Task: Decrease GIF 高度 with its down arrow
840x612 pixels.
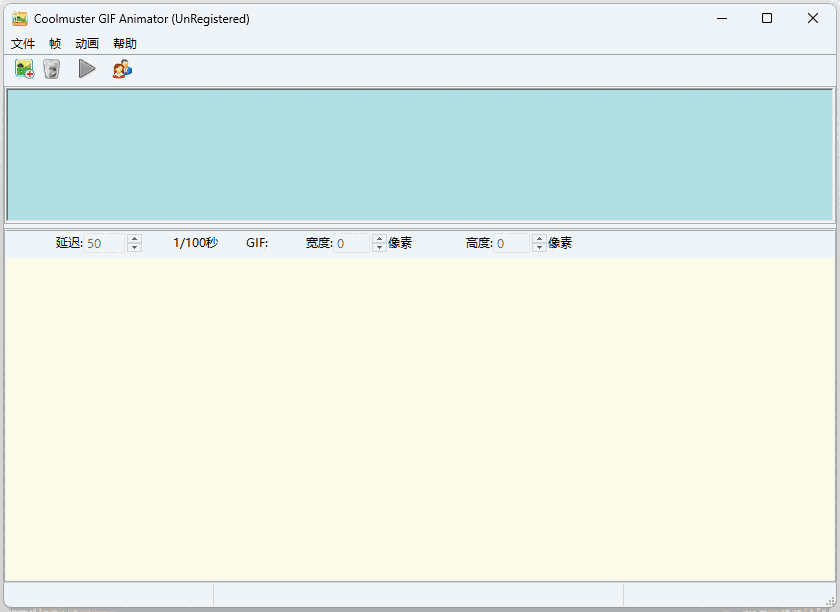Action: (x=539, y=247)
